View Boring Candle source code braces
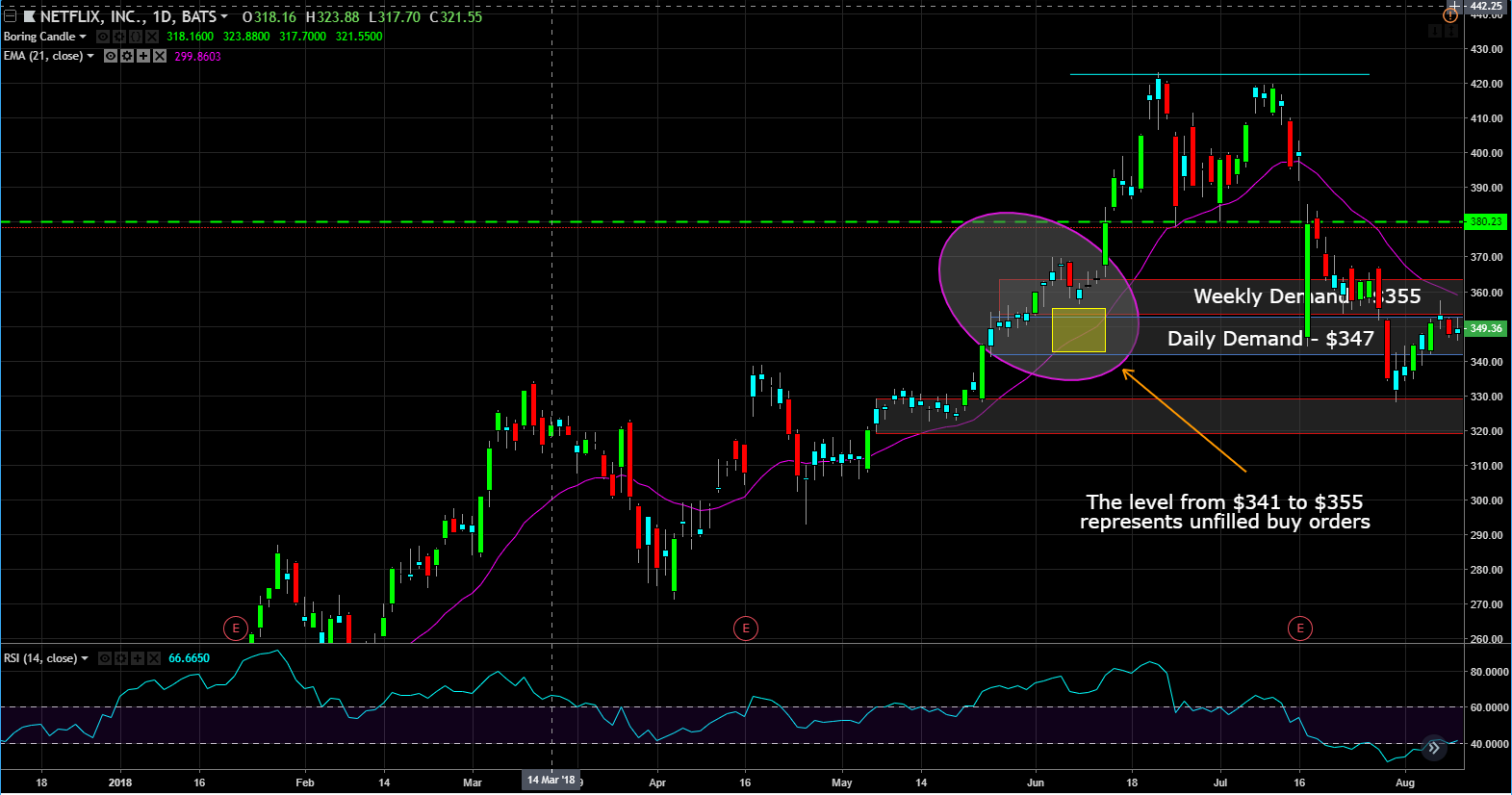 (x=136, y=37)
